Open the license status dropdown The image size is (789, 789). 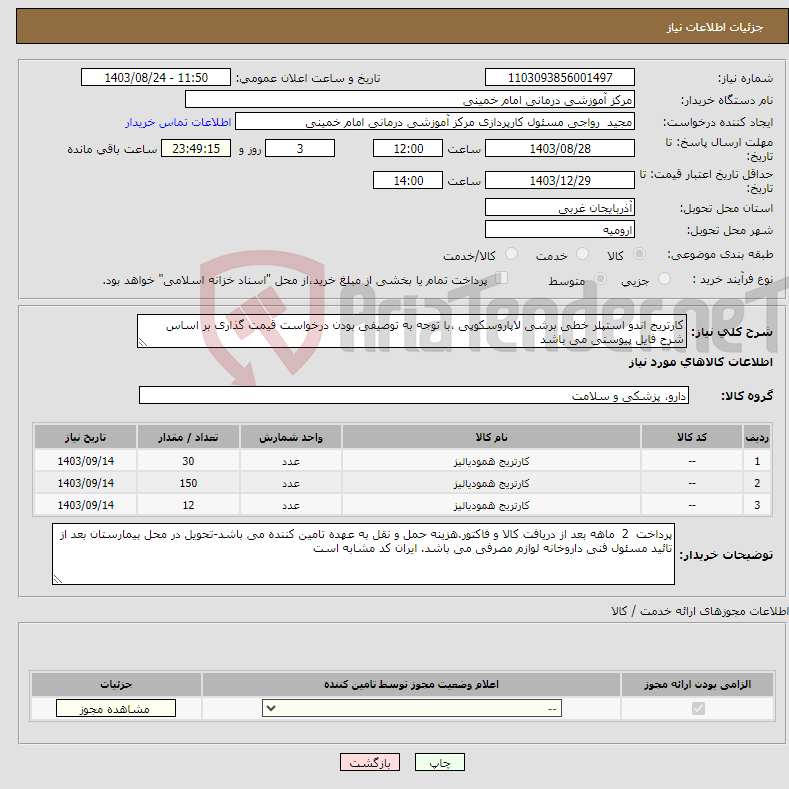(412, 708)
